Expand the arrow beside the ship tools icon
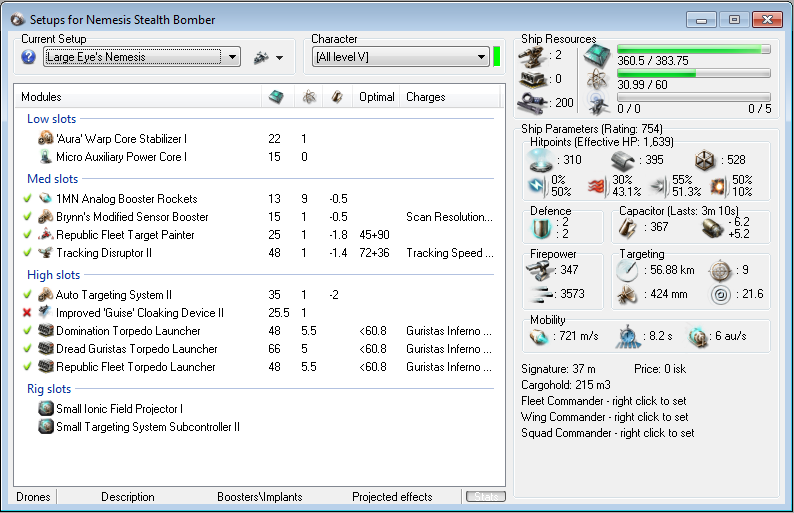Image resolution: width=794 pixels, height=513 pixels. pyautogui.click(x=280, y=58)
